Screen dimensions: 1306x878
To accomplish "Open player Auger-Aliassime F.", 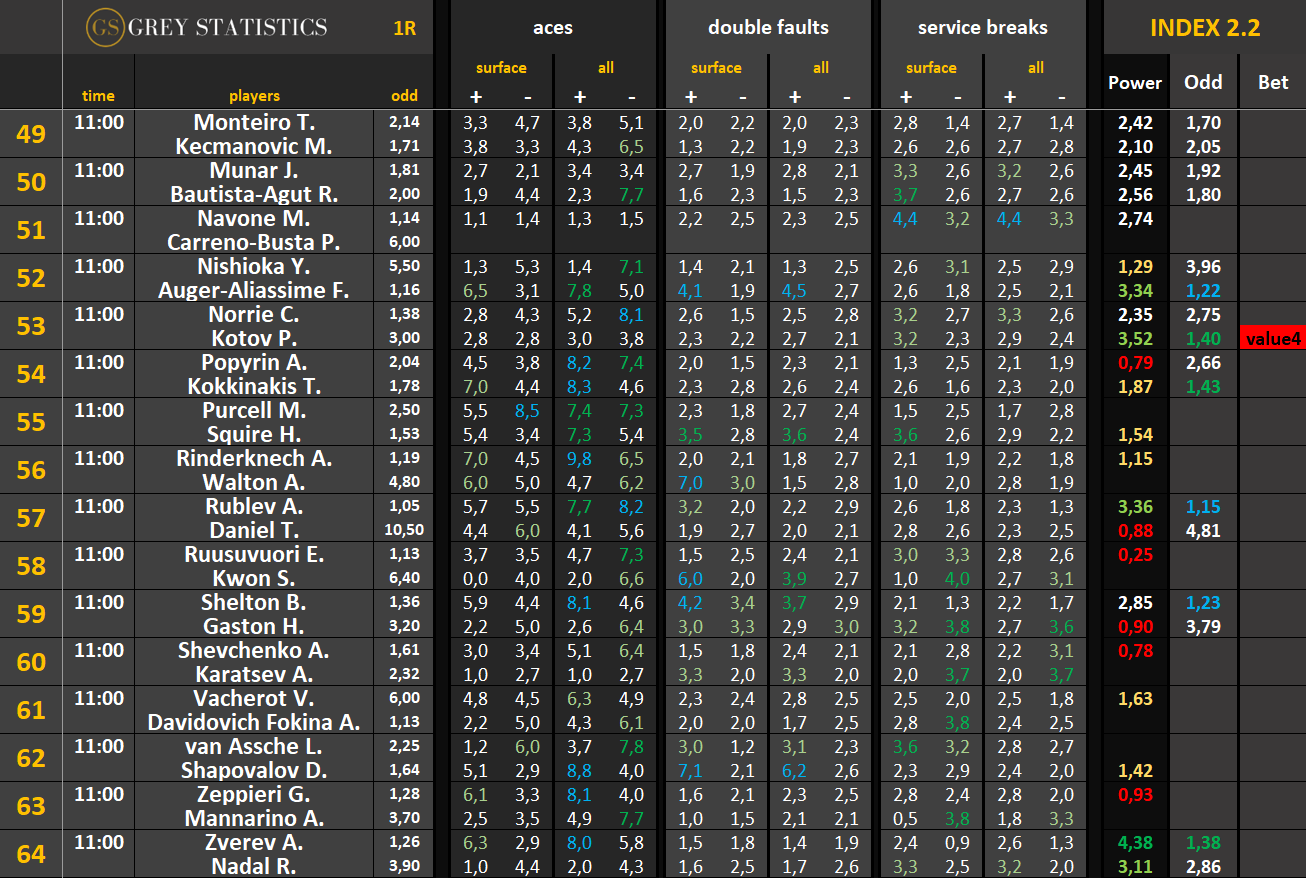I will (254, 290).
